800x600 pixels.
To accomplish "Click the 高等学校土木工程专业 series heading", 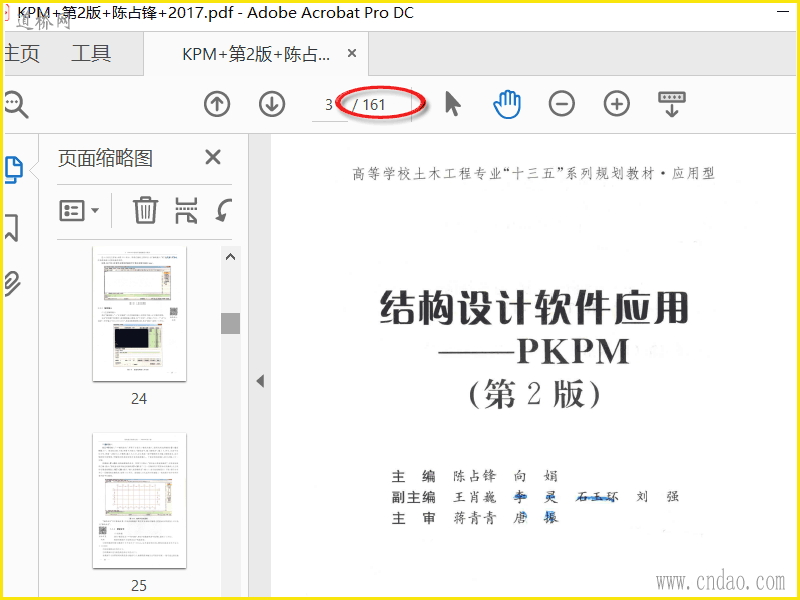I will tap(534, 174).
